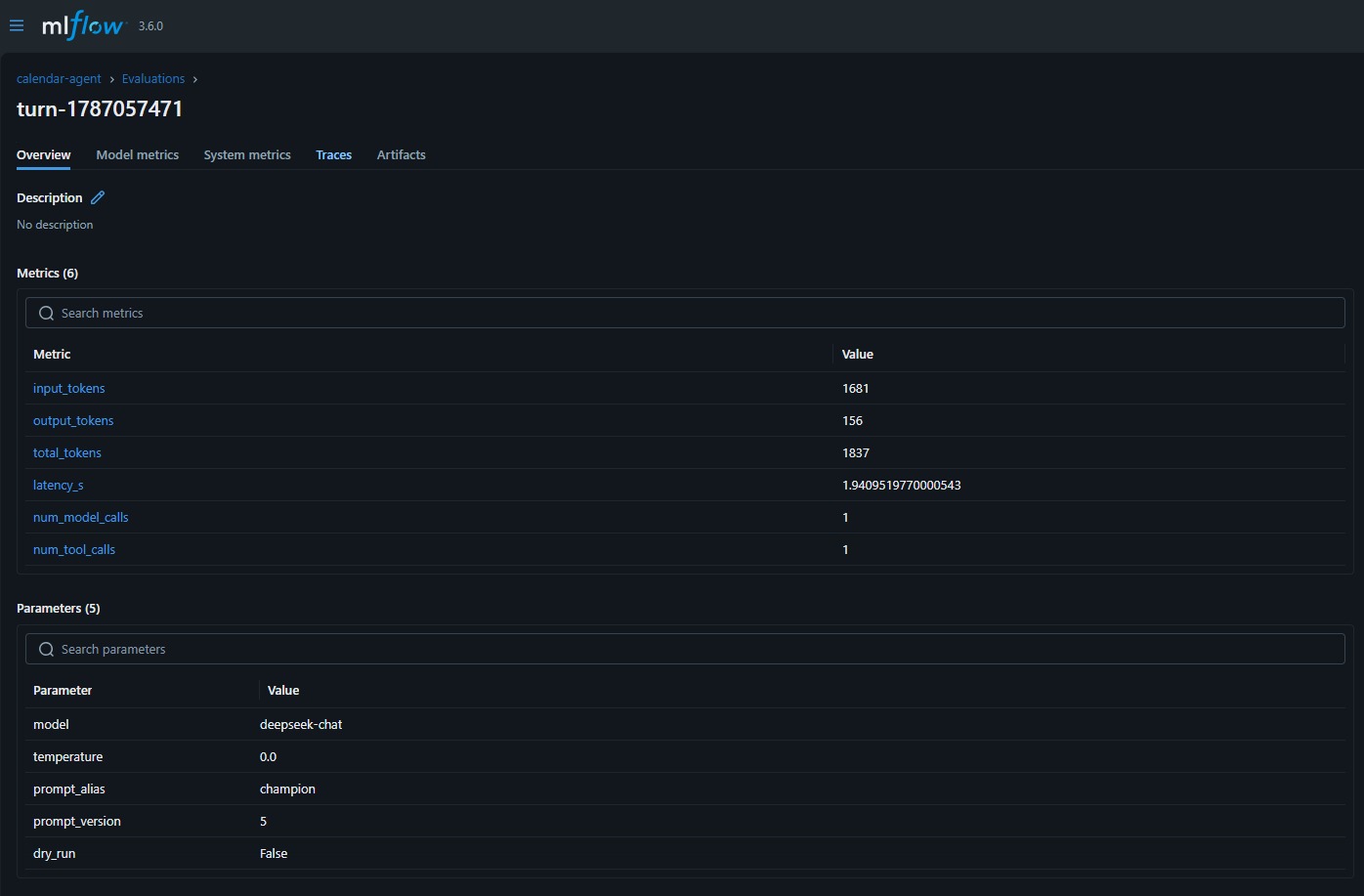Click the Metric column header
The height and width of the screenshot is (896, 1364).
[x=52, y=354]
